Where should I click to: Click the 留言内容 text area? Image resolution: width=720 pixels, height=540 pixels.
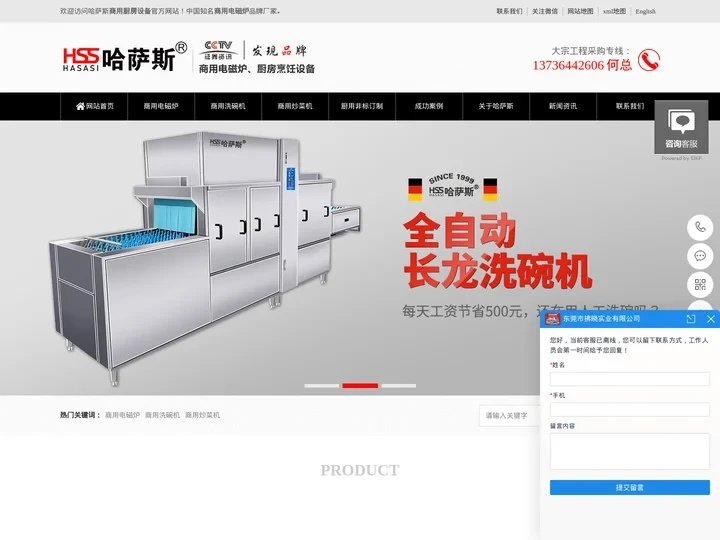pyautogui.click(x=630, y=451)
